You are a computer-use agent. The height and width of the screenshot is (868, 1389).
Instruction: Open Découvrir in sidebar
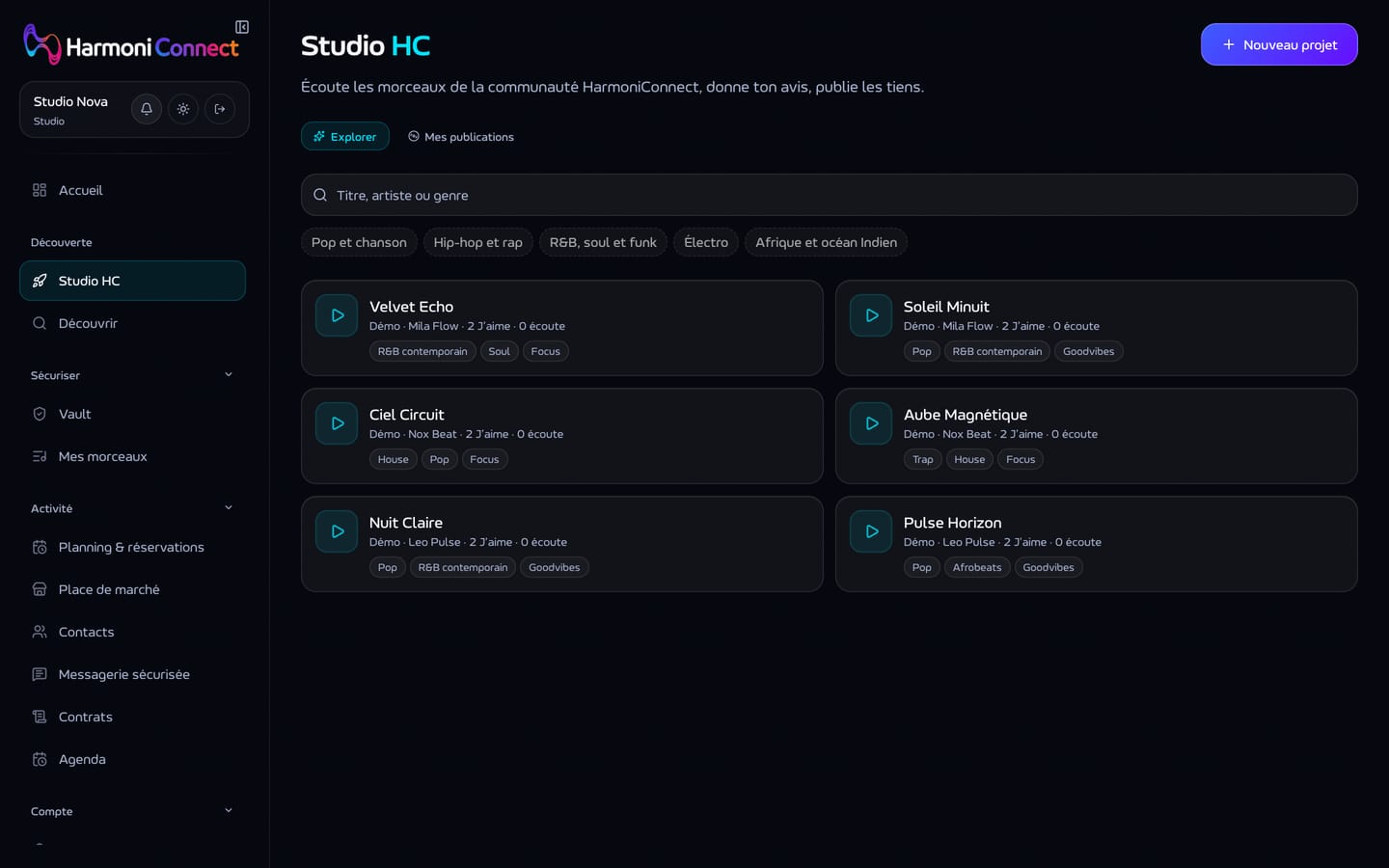click(x=132, y=323)
